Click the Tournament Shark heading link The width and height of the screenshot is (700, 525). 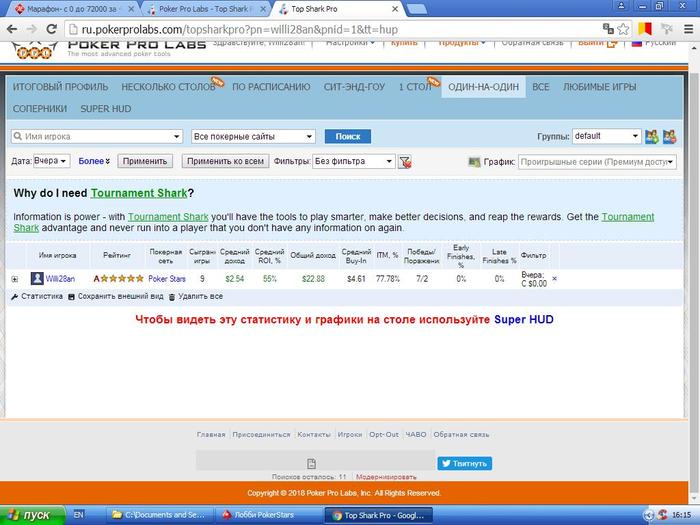point(139,193)
